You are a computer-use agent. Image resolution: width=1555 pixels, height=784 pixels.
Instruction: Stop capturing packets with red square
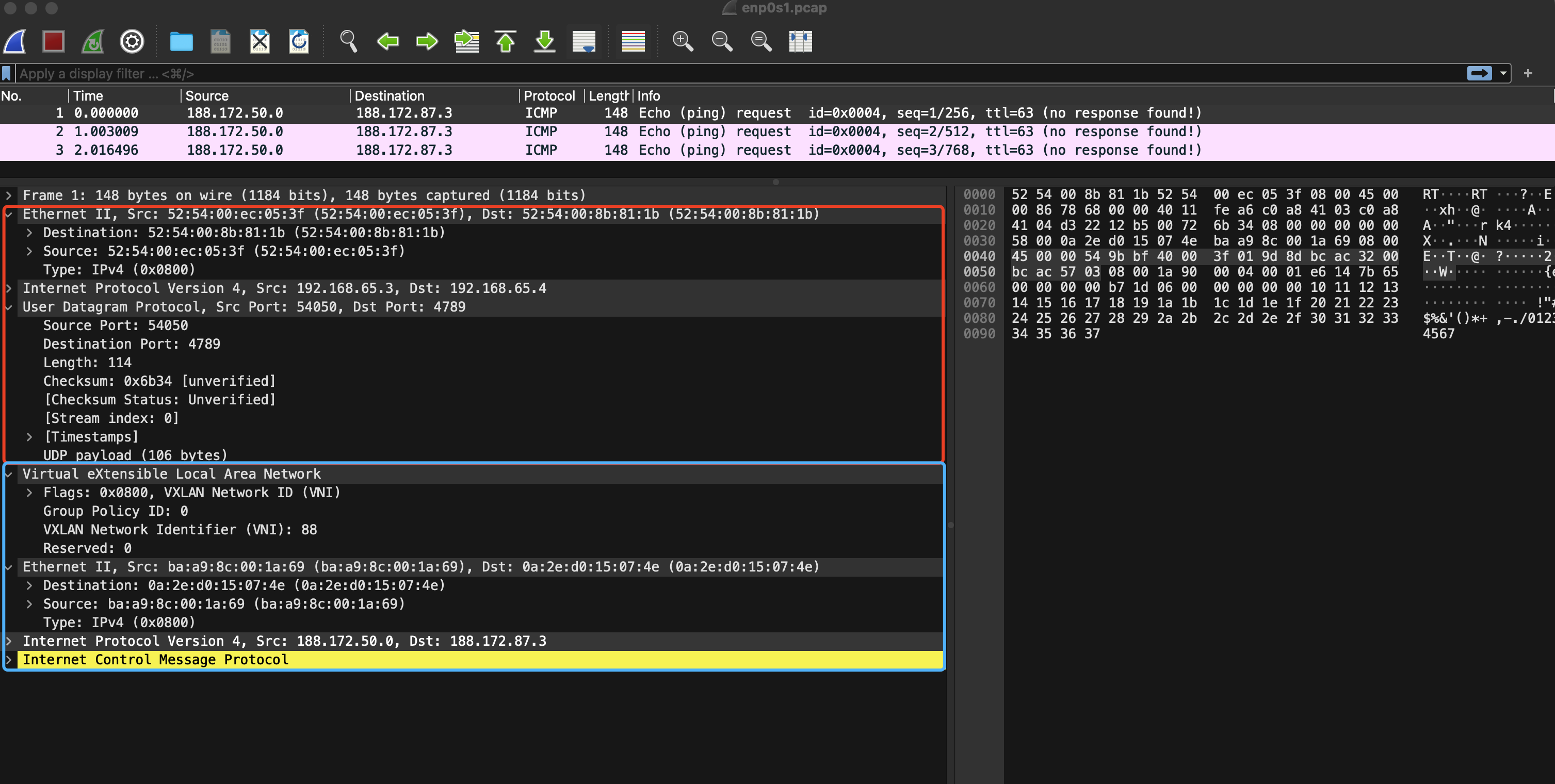point(54,41)
